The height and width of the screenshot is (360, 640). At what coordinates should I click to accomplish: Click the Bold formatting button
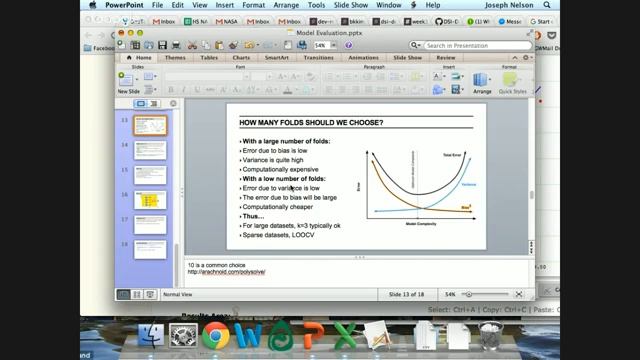coord(171,90)
